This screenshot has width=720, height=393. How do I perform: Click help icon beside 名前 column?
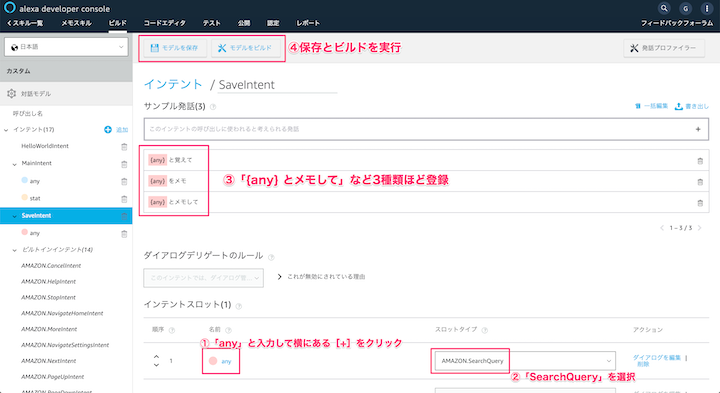click(x=228, y=330)
